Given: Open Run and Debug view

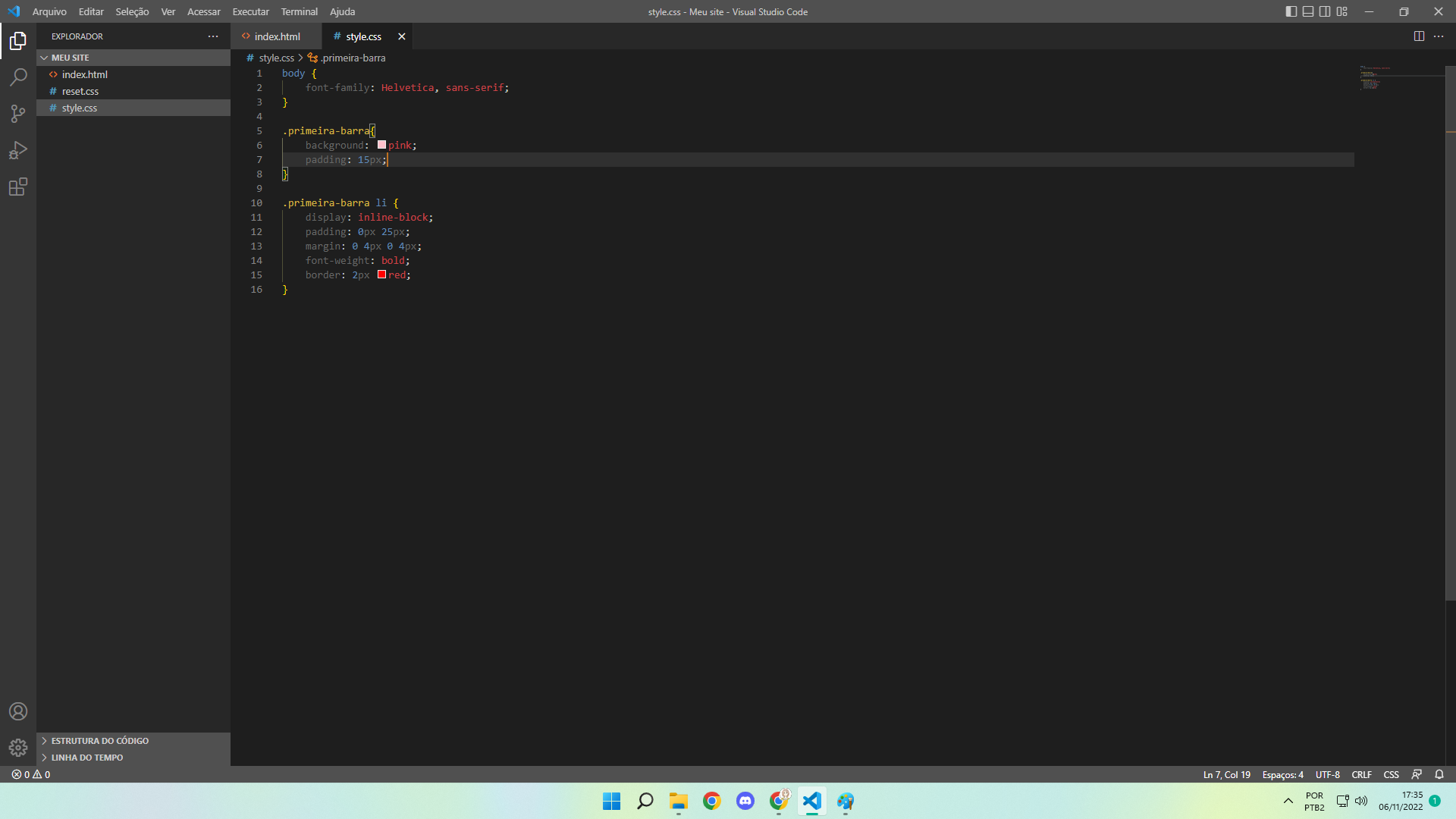Looking at the screenshot, I should [18, 150].
